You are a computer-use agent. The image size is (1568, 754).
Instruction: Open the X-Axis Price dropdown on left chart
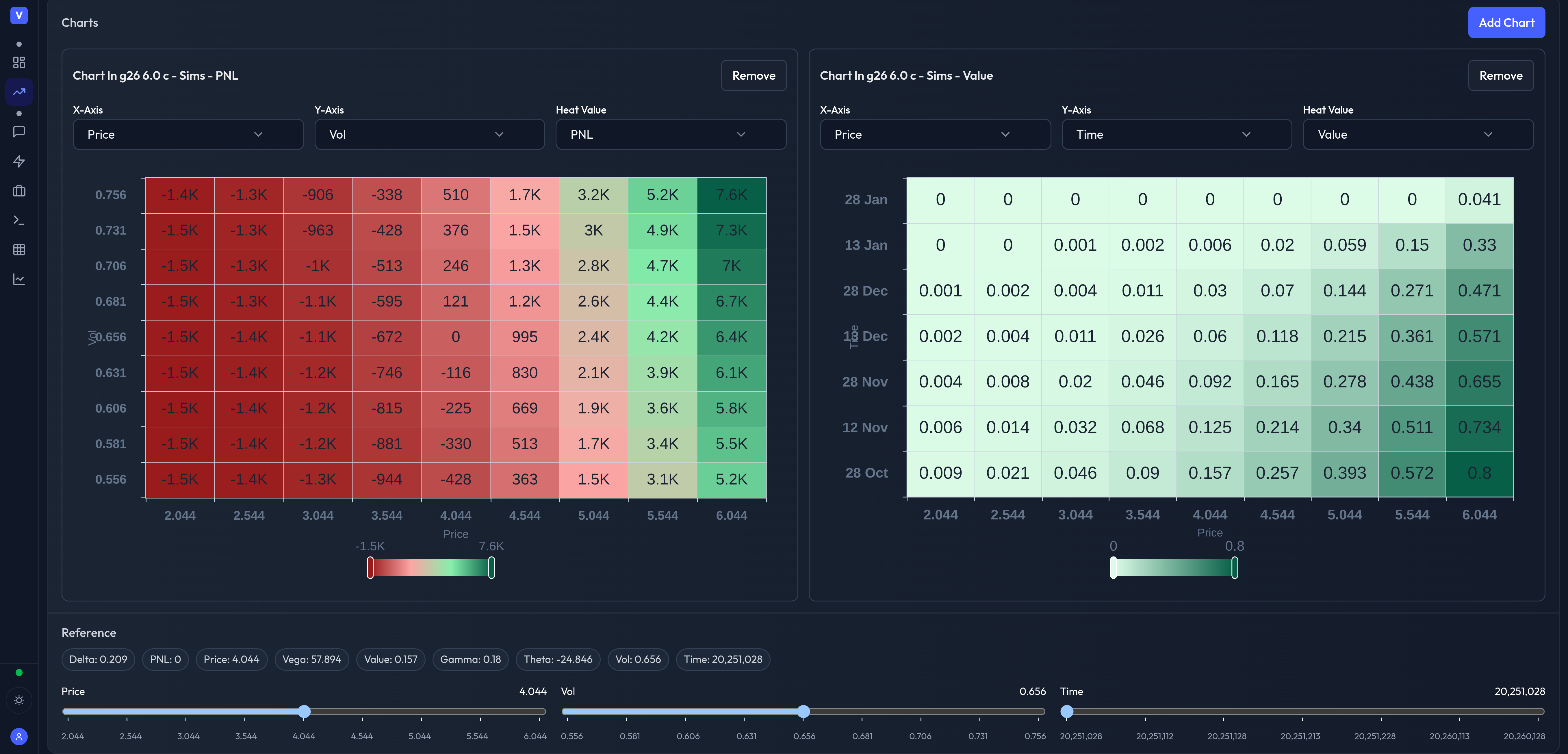188,134
